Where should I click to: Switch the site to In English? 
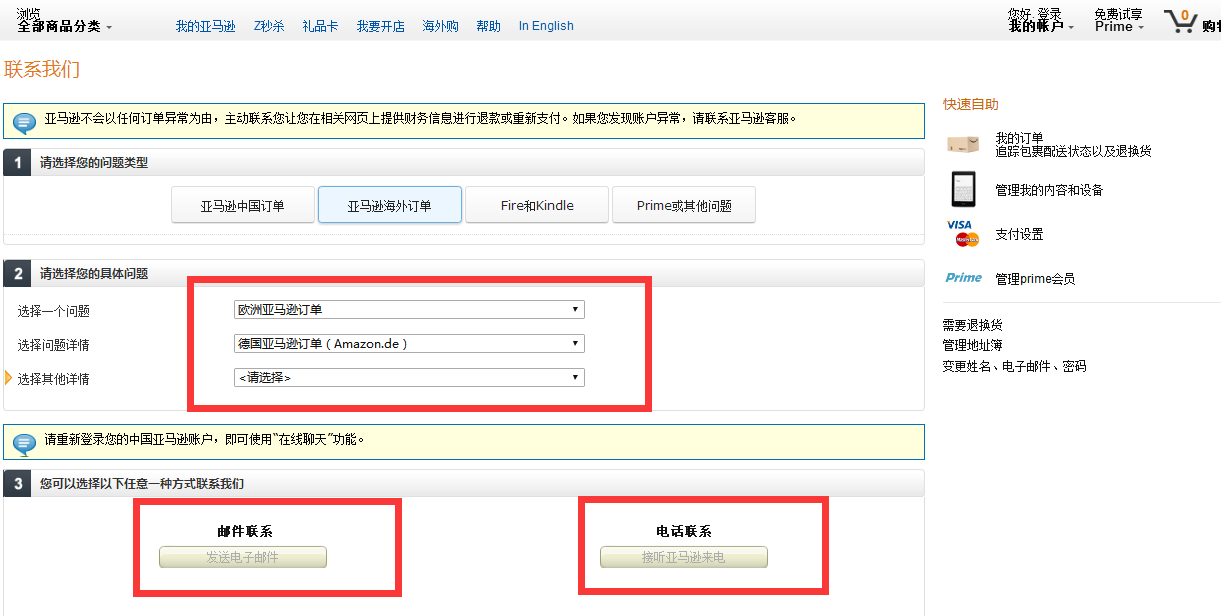pos(546,27)
